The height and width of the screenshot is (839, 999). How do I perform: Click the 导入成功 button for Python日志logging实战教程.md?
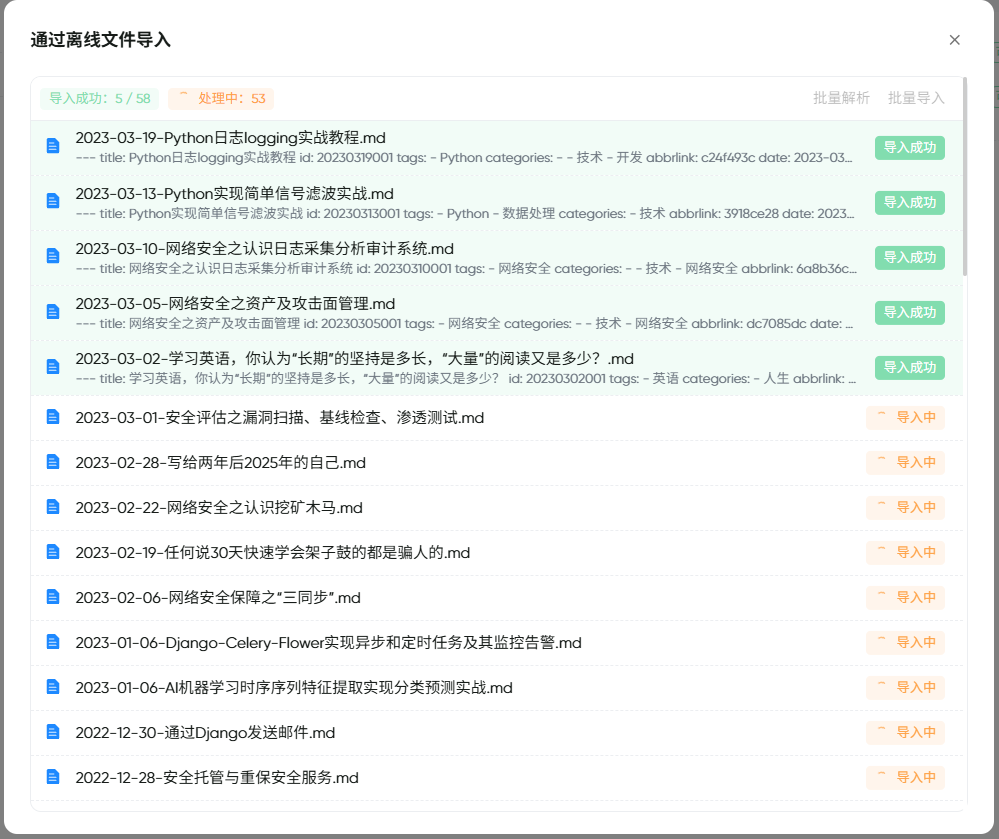909,147
